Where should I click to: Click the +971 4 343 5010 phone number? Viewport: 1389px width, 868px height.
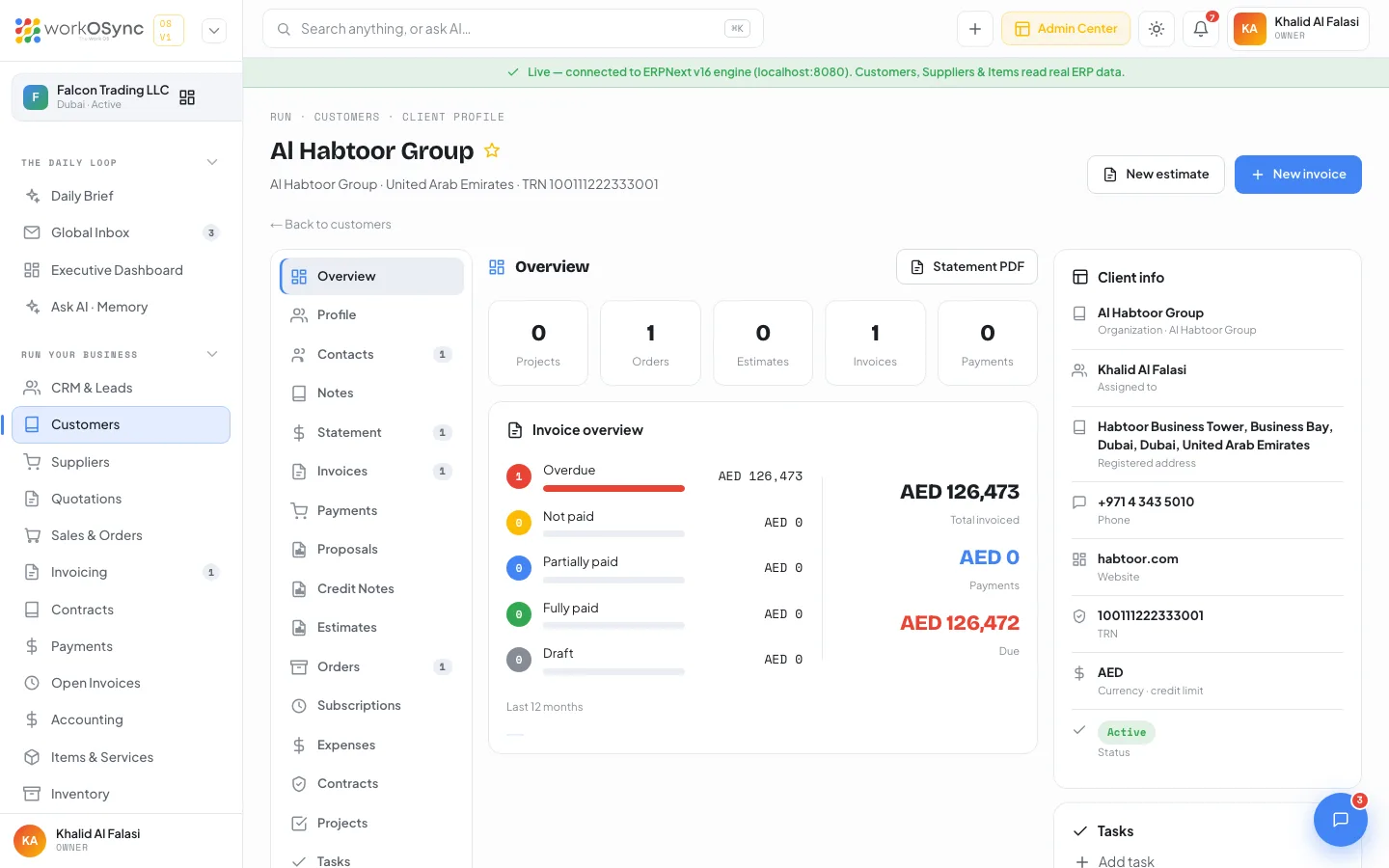1146,502
